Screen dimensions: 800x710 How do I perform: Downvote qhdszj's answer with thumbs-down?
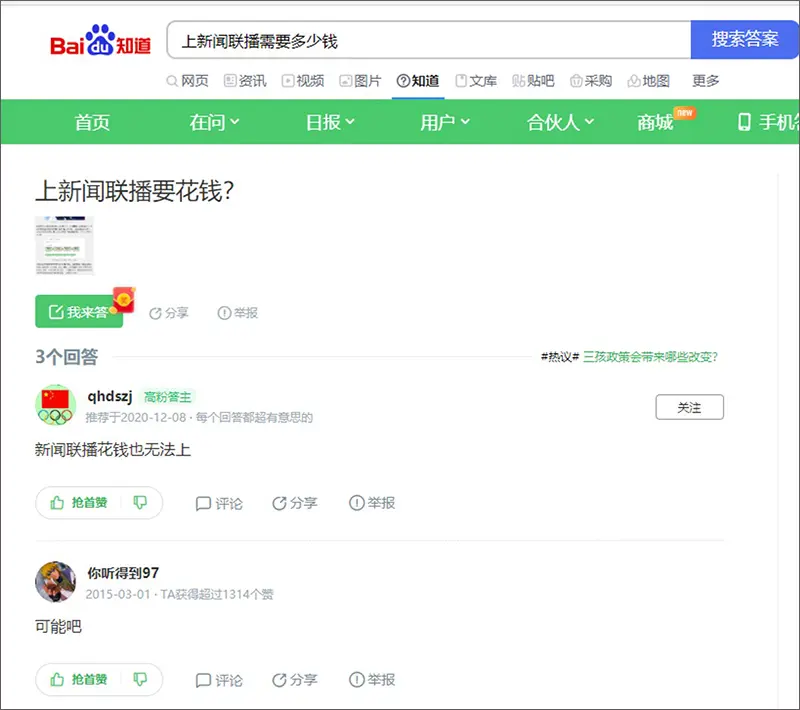click(x=140, y=503)
